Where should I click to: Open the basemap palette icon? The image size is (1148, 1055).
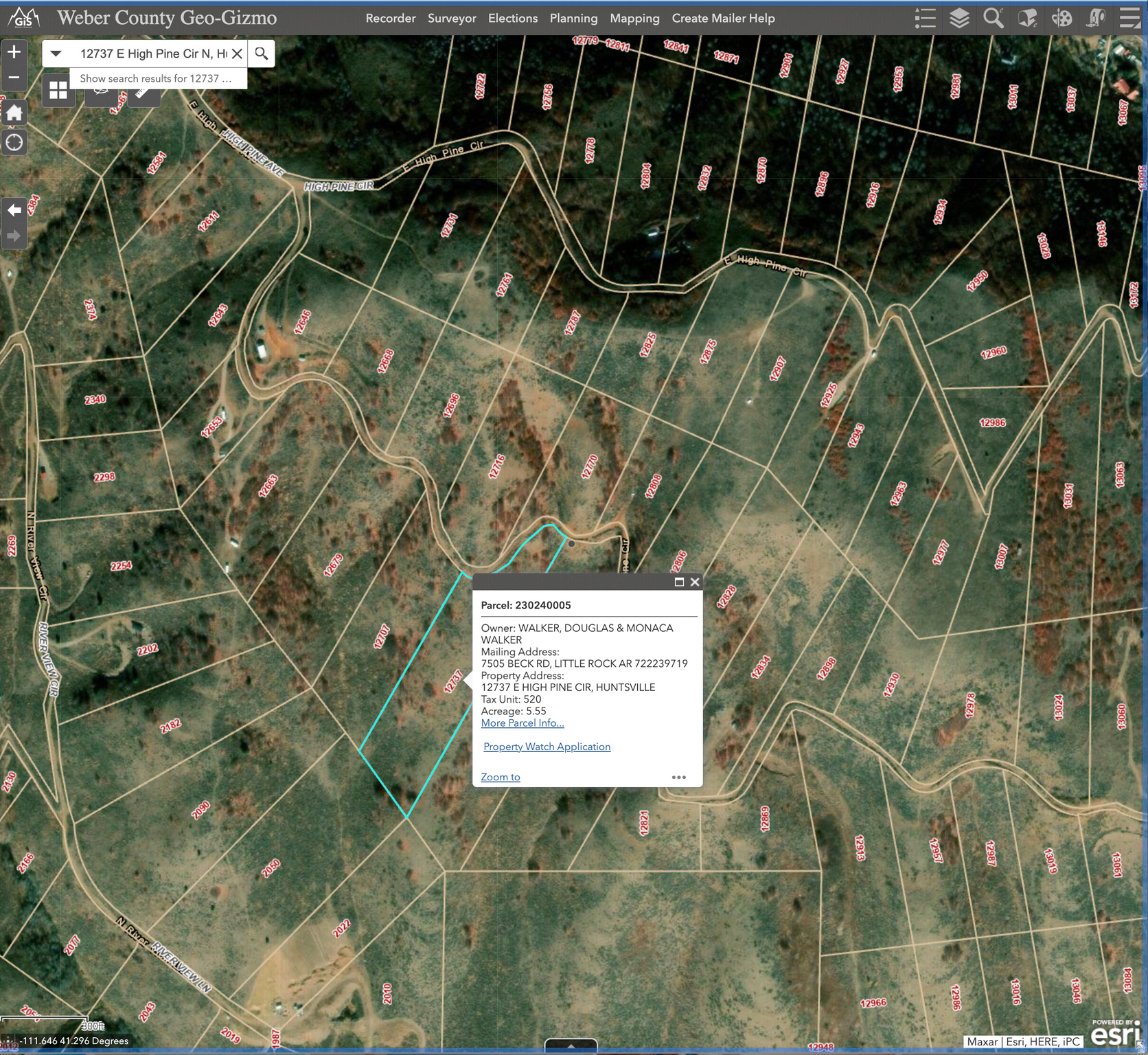click(1061, 19)
